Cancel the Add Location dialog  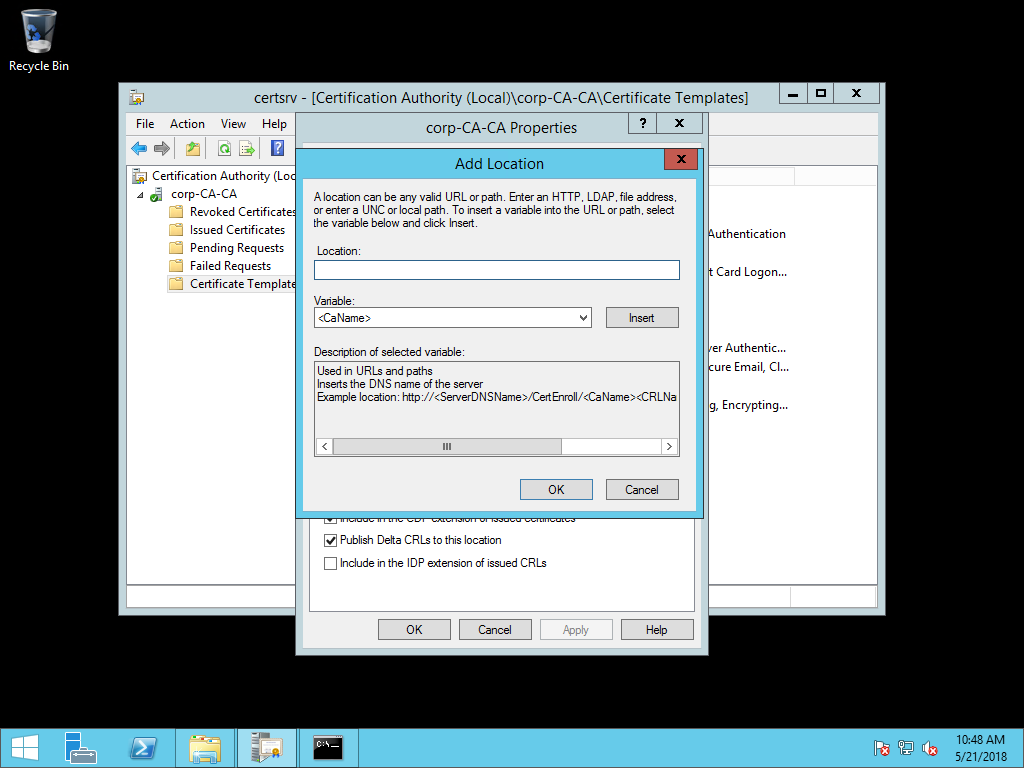pyautogui.click(x=642, y=489)
